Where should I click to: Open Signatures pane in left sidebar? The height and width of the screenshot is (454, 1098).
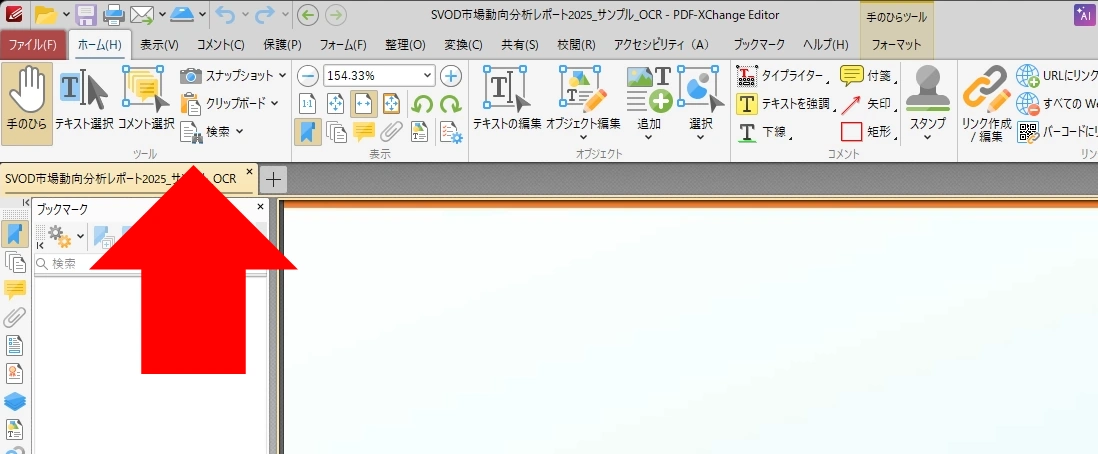[x=15, y=373]
